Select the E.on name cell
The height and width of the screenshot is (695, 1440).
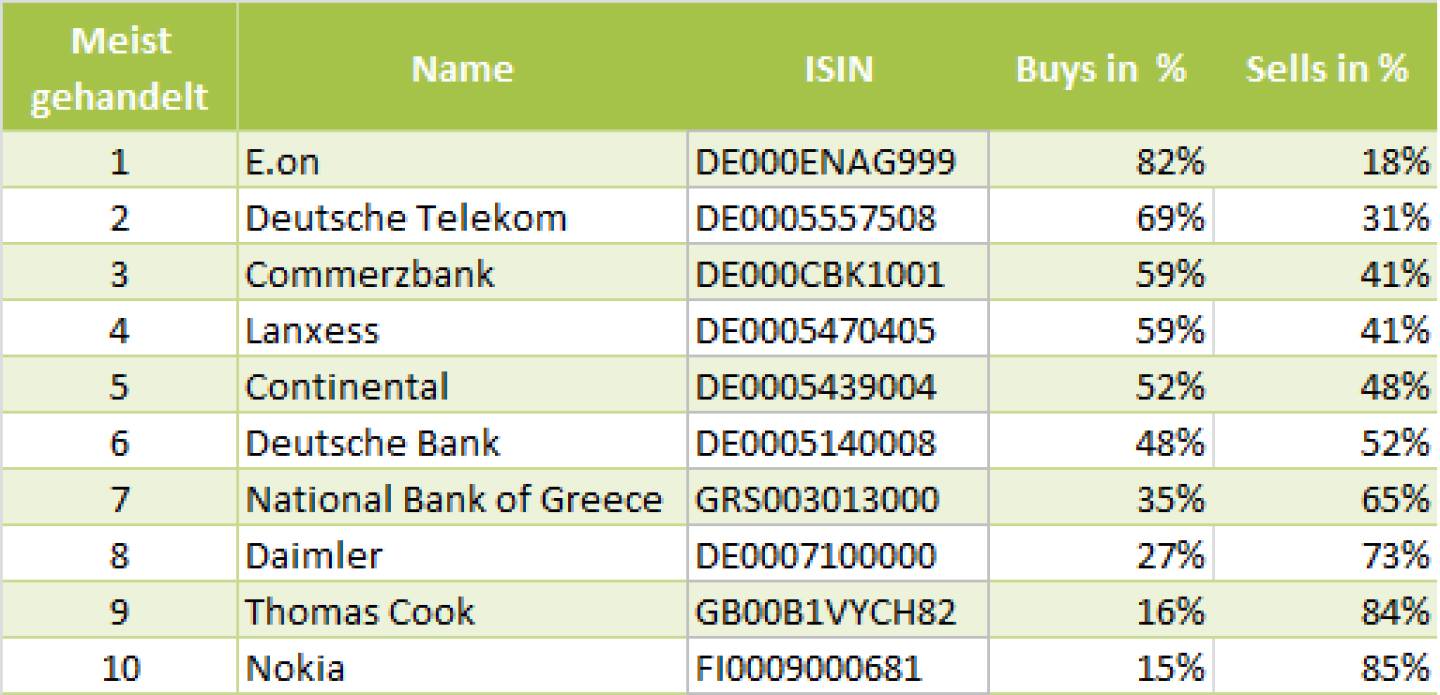(462, 160)
